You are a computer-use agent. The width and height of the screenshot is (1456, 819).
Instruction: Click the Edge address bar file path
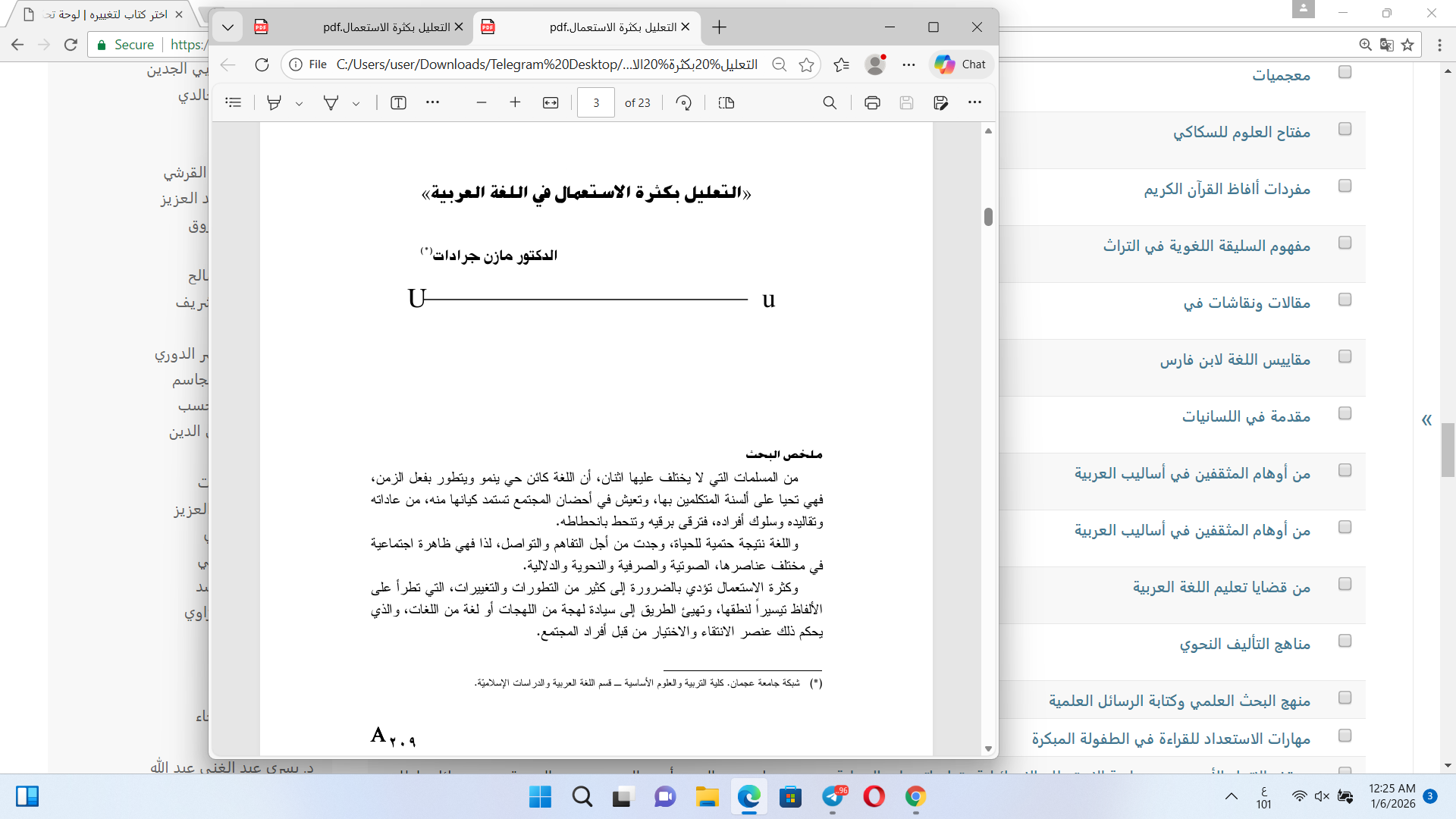(x=547, y=64)
